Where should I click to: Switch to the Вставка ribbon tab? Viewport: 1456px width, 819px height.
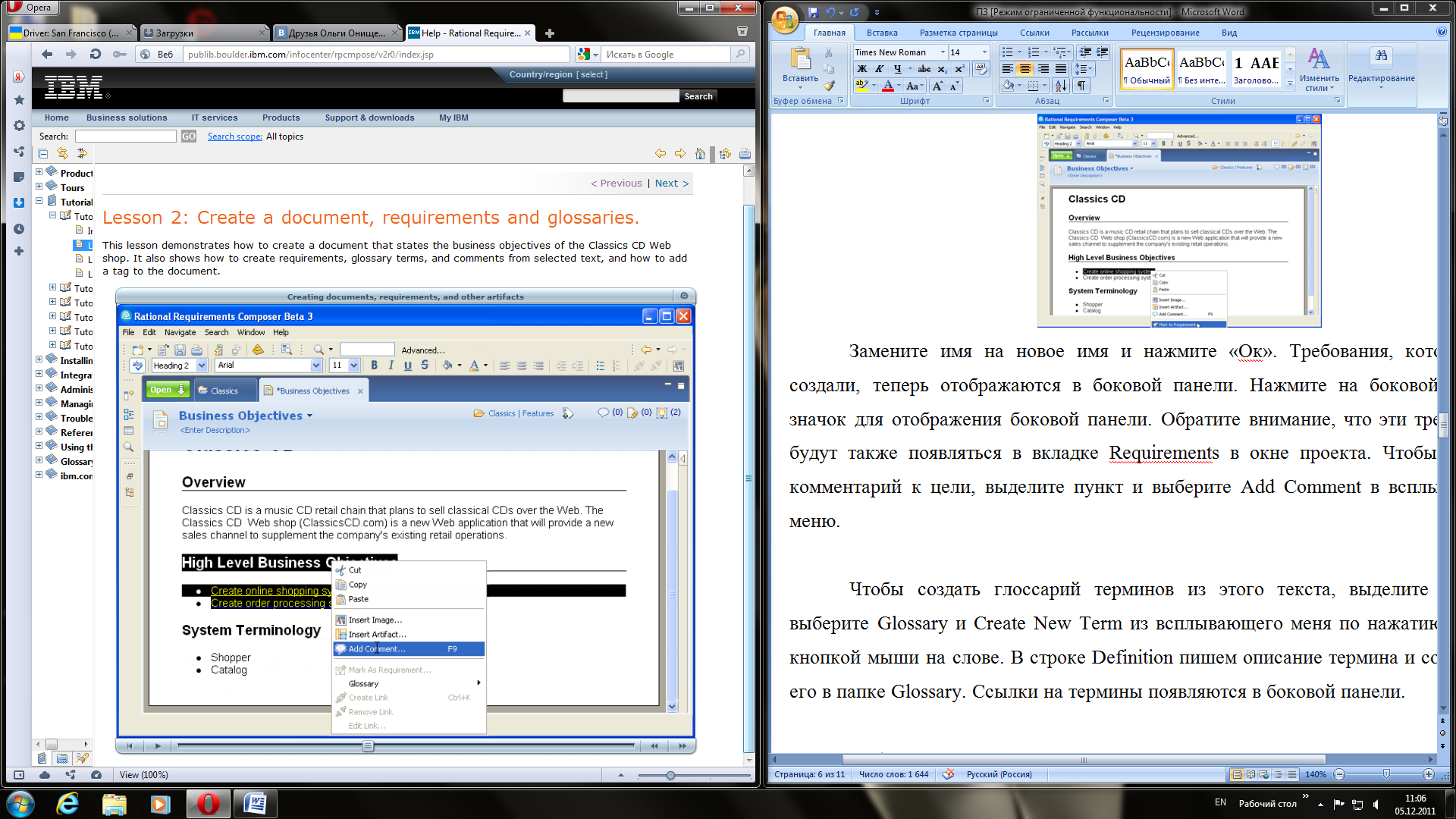coord(882,33)
